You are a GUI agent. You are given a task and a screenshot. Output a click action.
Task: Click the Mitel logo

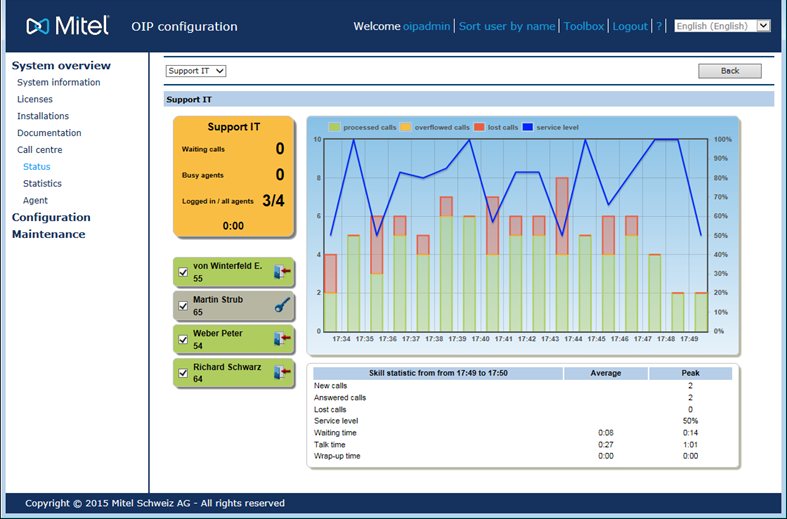pos(67,26)
